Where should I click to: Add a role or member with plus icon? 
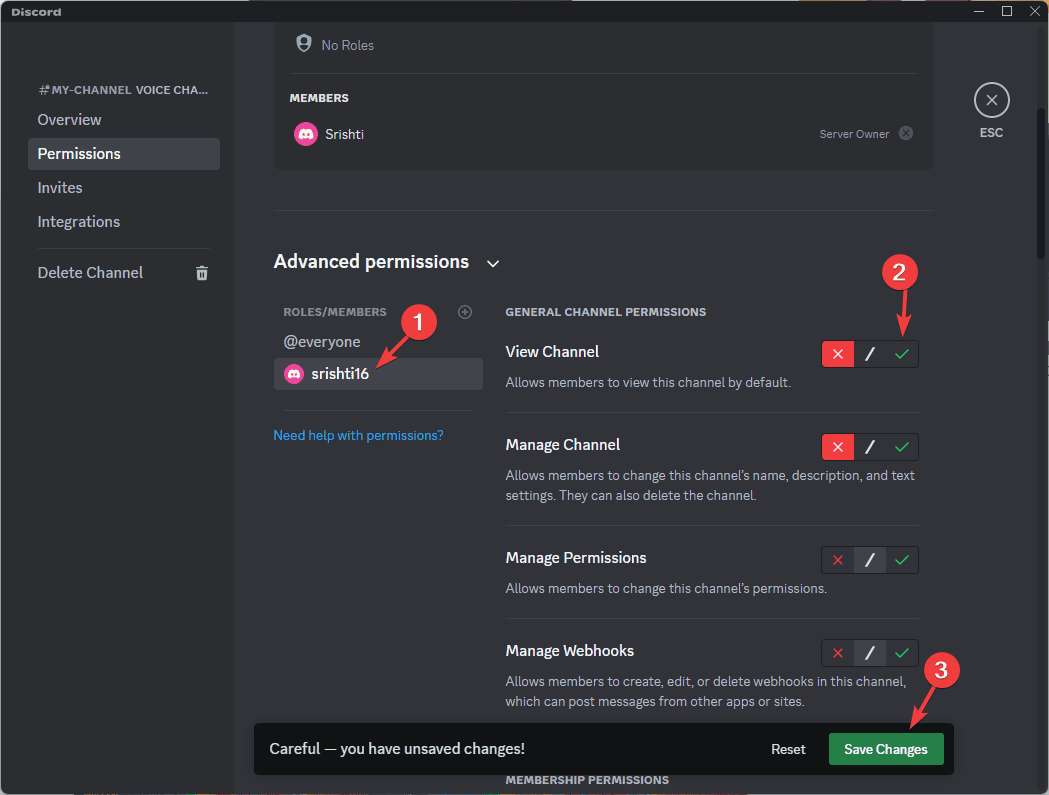point(465,312)
